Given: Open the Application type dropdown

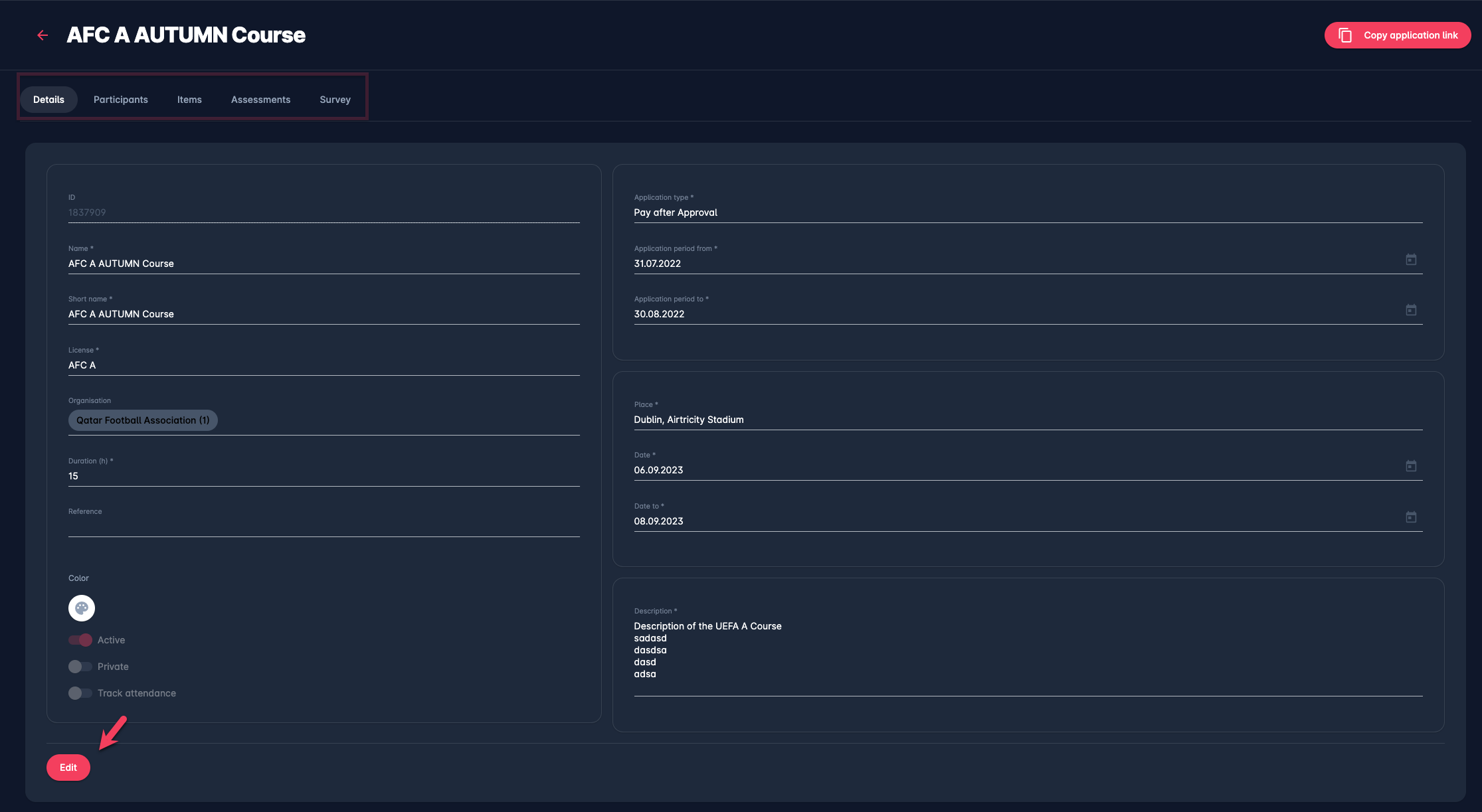Looking at the screenshot, I should pyautogui.click(x=1027, y=212).
